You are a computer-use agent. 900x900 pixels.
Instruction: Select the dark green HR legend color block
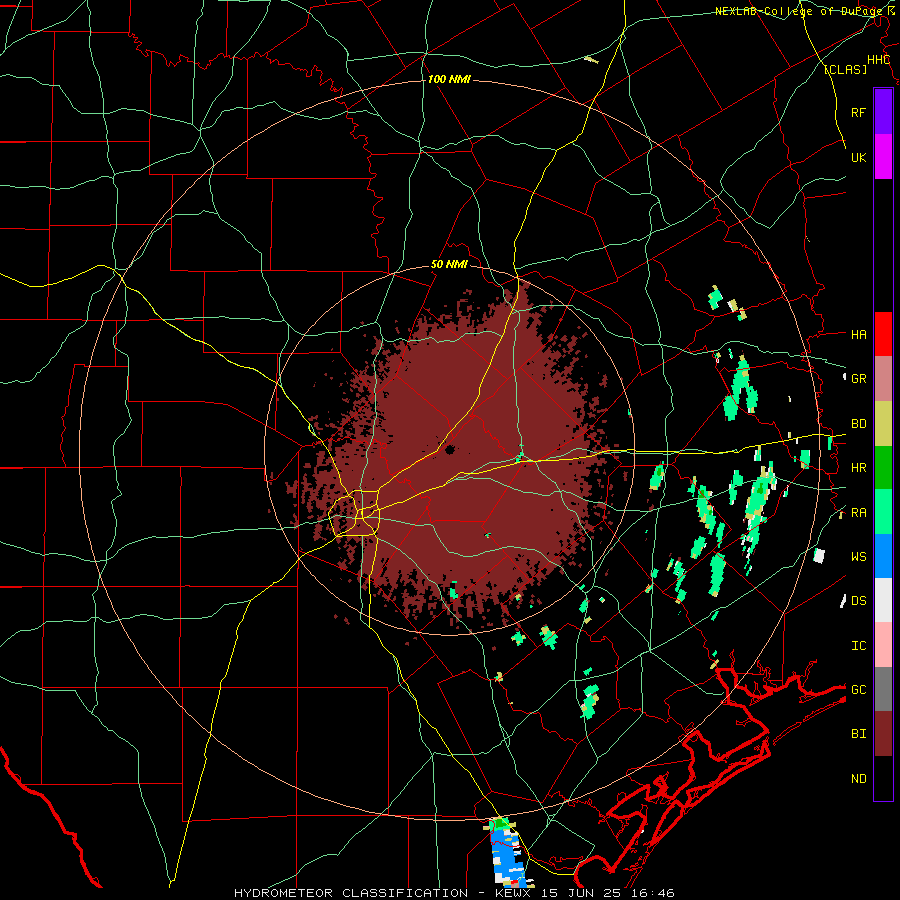click(883, 468)
